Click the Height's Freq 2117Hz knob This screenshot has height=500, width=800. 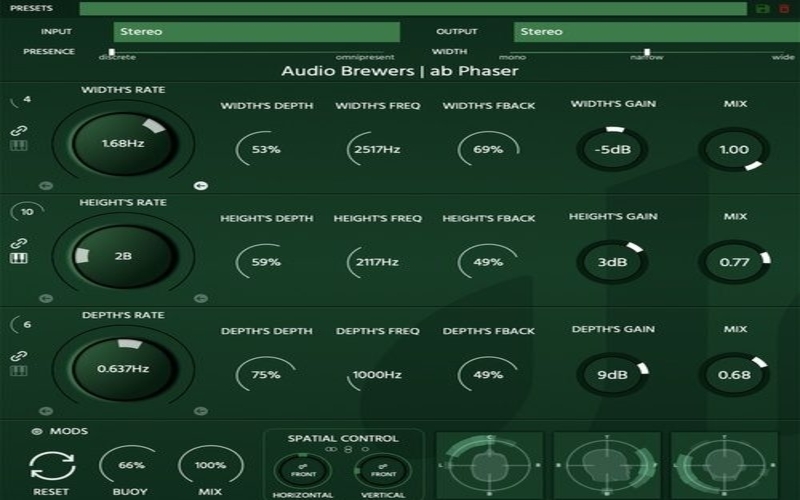coord(378,262)
